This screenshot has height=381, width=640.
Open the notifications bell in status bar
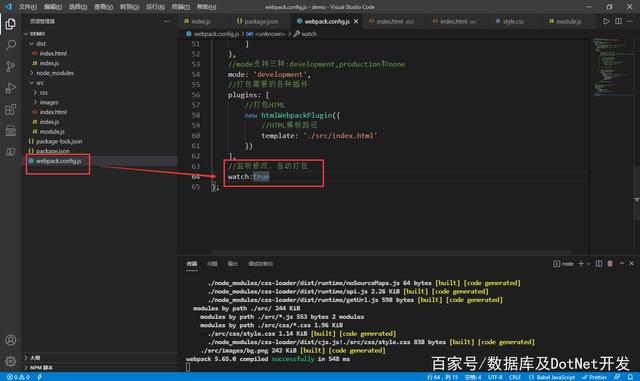tap(631, 377)
